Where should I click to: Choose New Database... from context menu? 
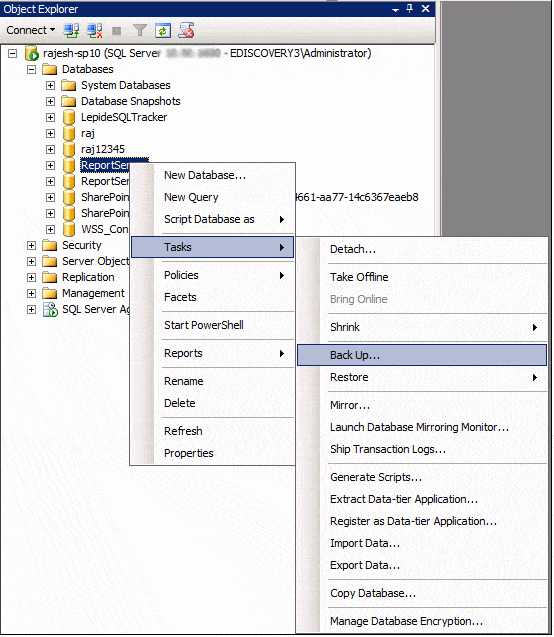[x=212, y=175]
